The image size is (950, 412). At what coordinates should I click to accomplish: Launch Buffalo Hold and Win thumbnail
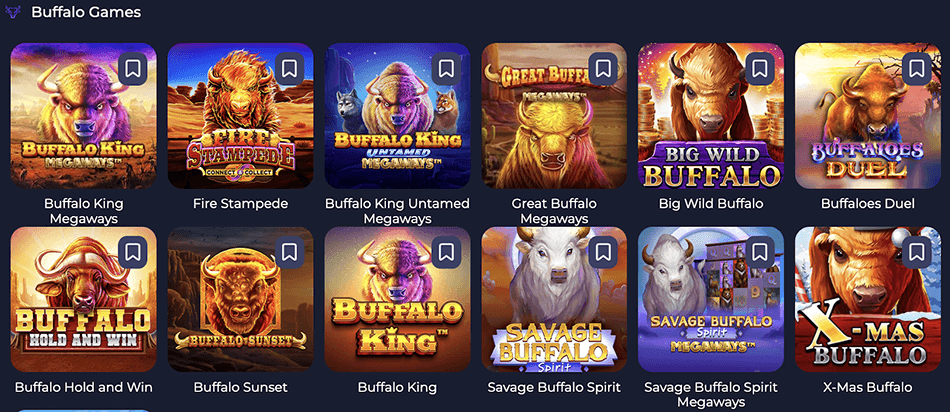coord(84,299)
